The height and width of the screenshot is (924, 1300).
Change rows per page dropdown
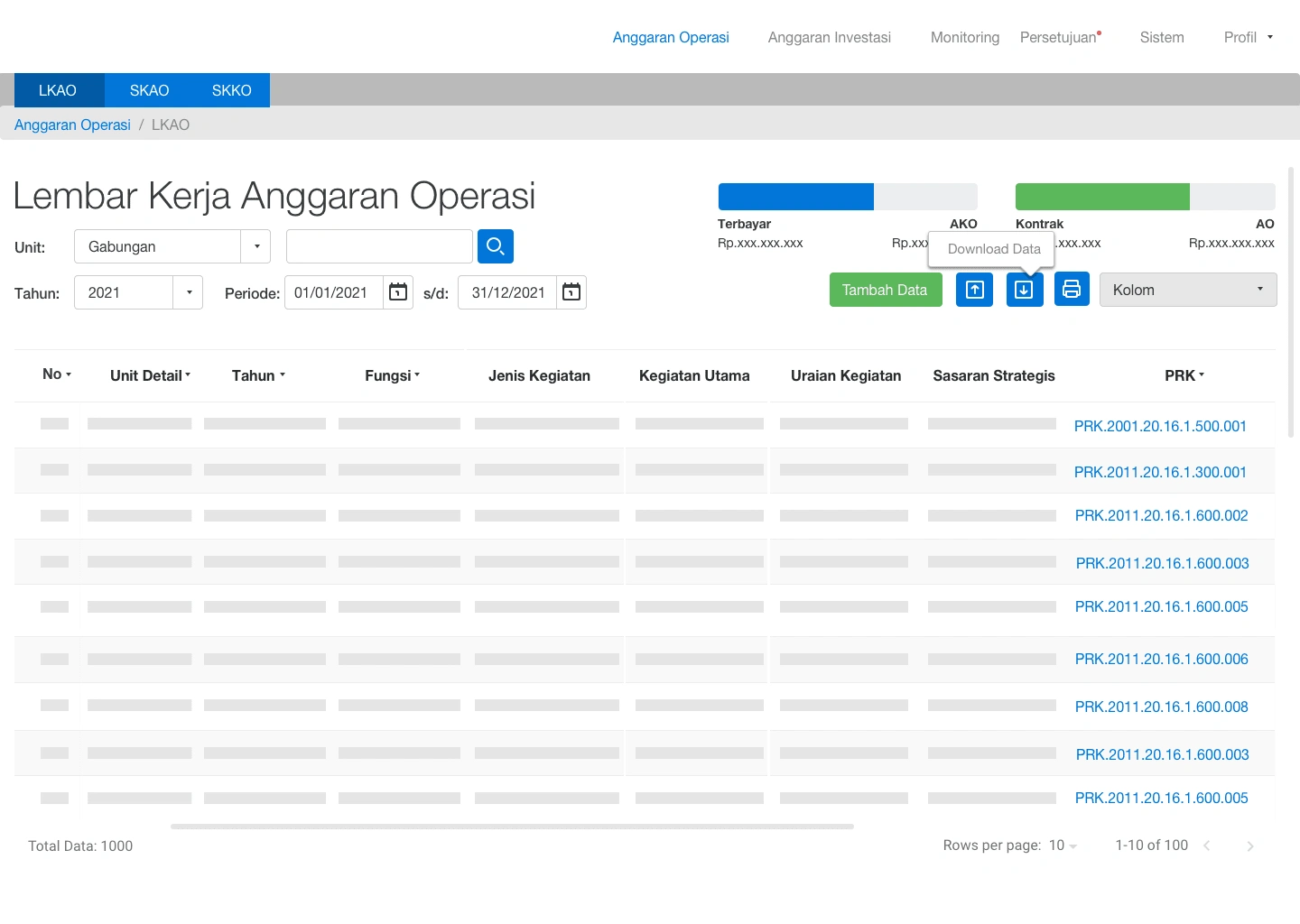pyautogui.click(x=1063, y=845)
